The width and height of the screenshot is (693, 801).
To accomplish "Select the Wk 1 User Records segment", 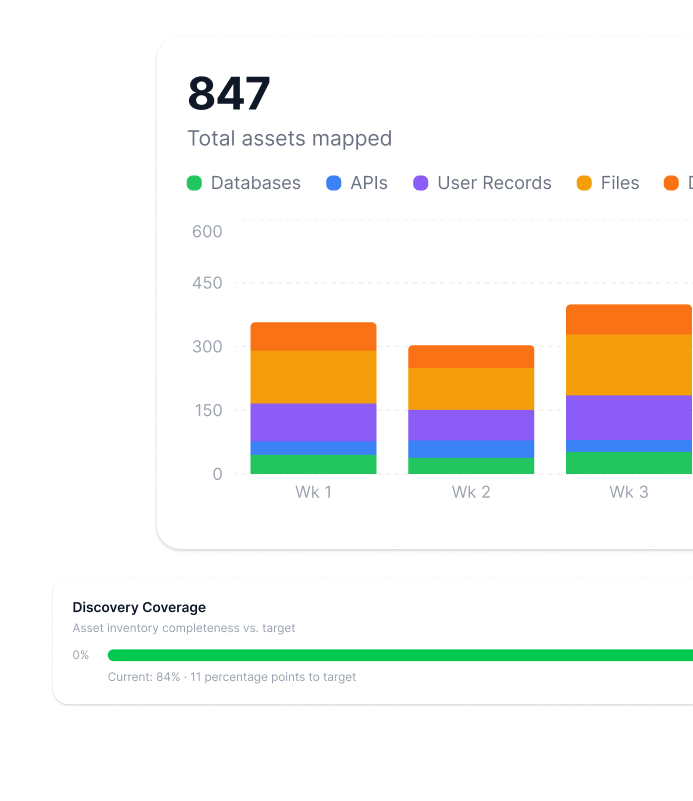I will [314, 422].
